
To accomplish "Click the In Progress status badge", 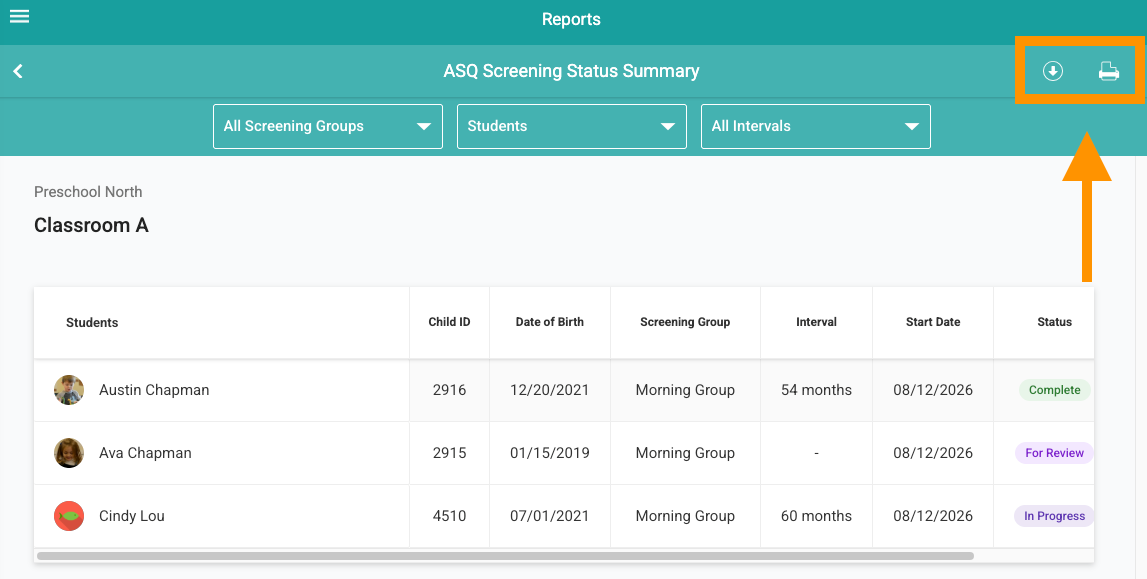I will [1054, 516].
